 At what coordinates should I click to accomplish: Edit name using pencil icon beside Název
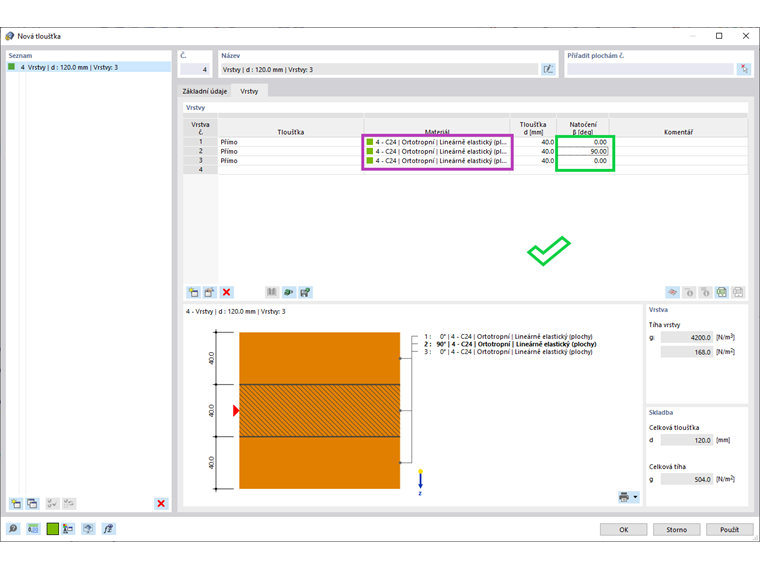tap(548, 69)
